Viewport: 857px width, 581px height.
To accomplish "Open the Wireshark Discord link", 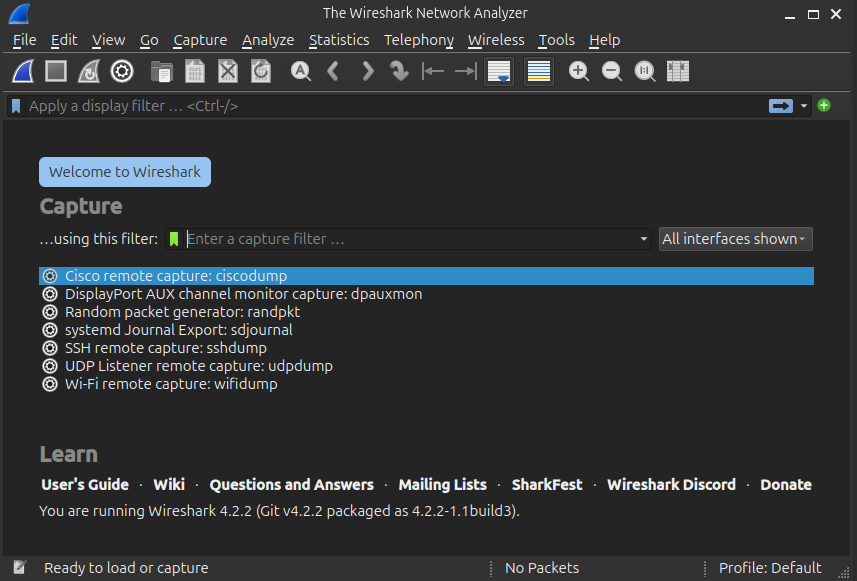I will (x=671, y=485).
